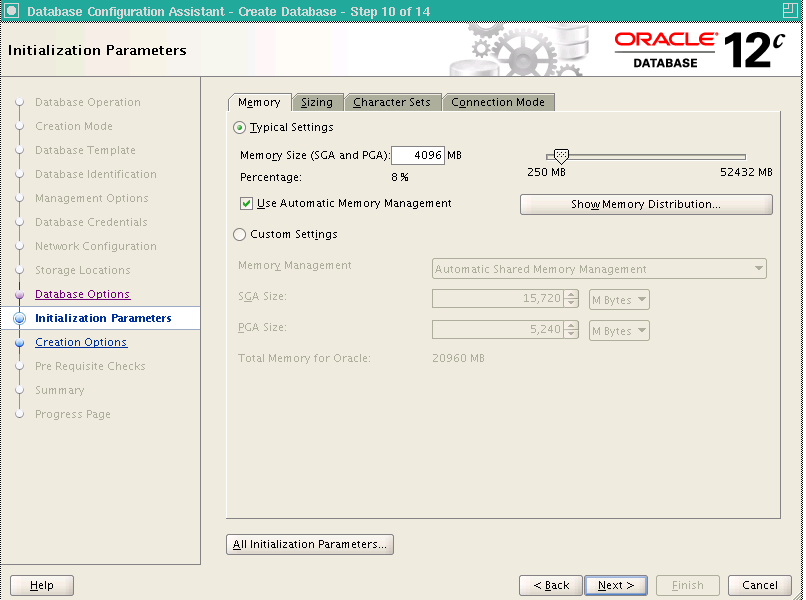
Task: Click the memory size slider handle
Action: 561,156
